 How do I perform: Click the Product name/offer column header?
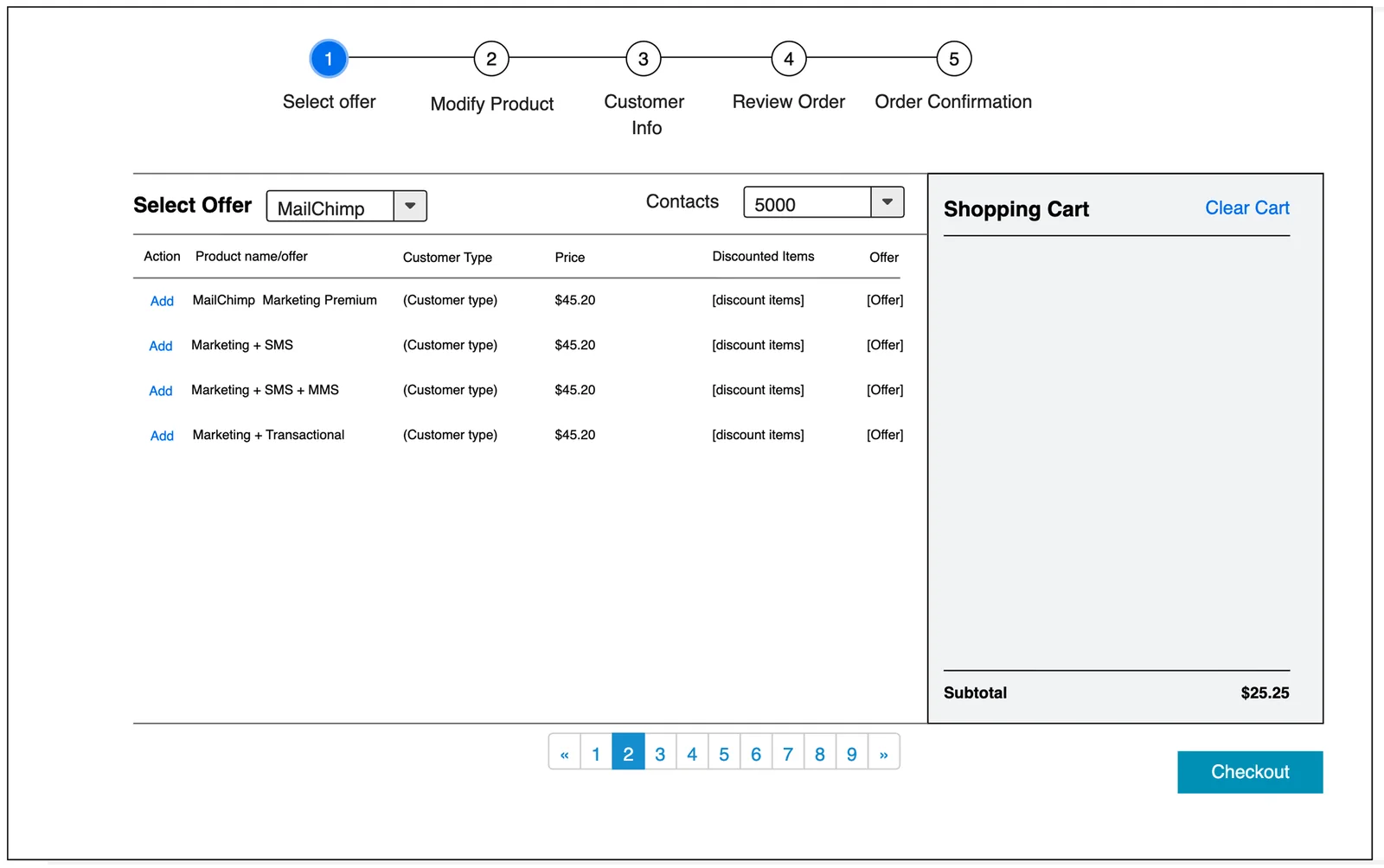252,256
